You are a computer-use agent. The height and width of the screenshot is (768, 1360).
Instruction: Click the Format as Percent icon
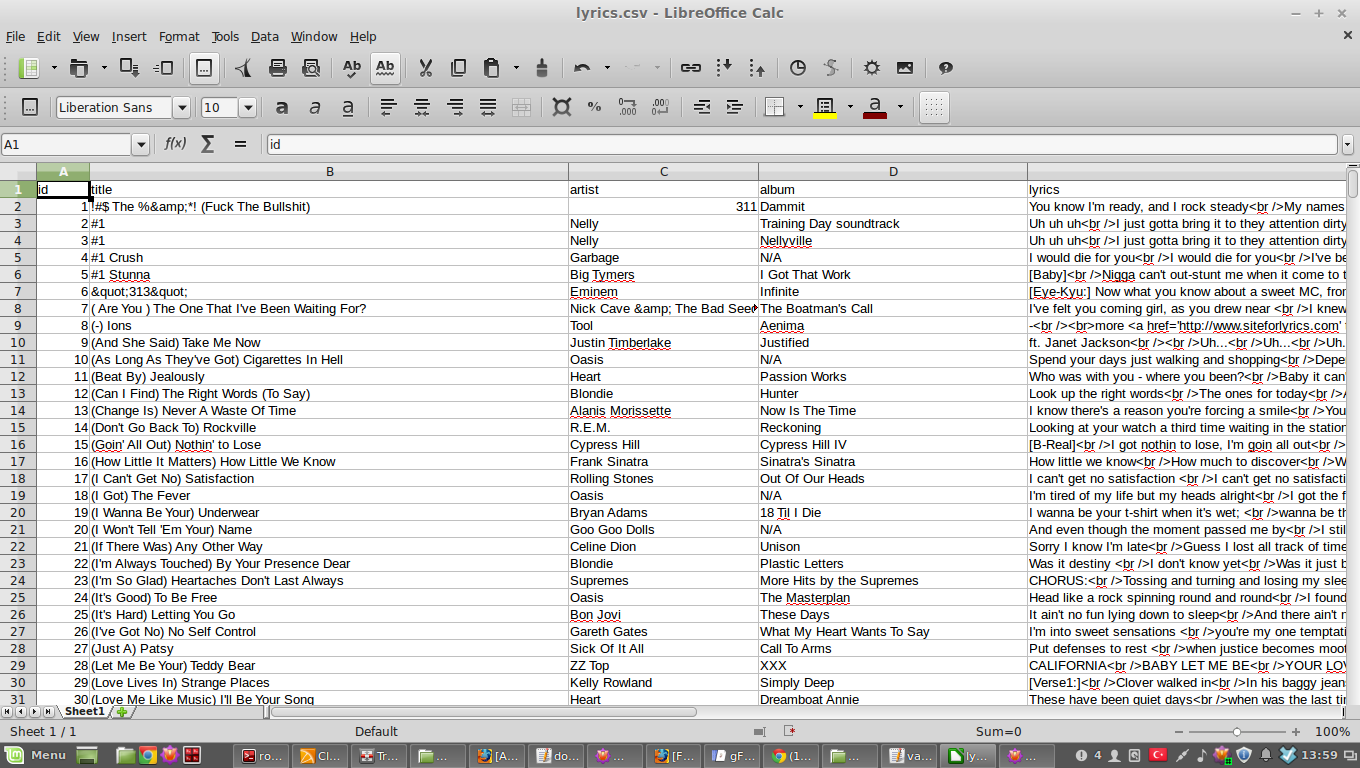coord(594,107)
